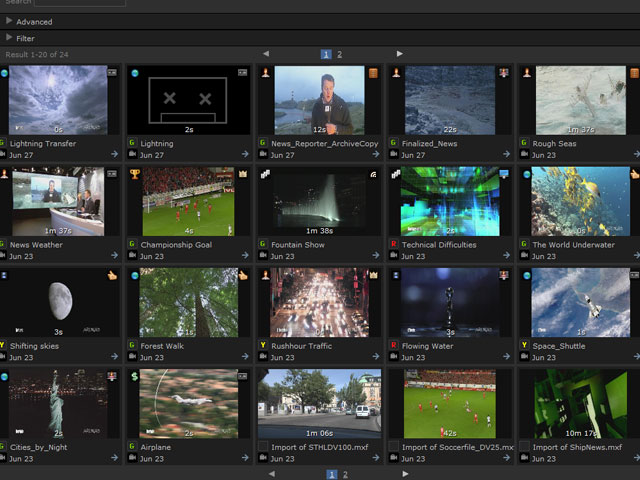This screenshot has height=480, width=640.
Task: Click the arrow icon on Cities_by_Night
Action: (x=114, y=458)
